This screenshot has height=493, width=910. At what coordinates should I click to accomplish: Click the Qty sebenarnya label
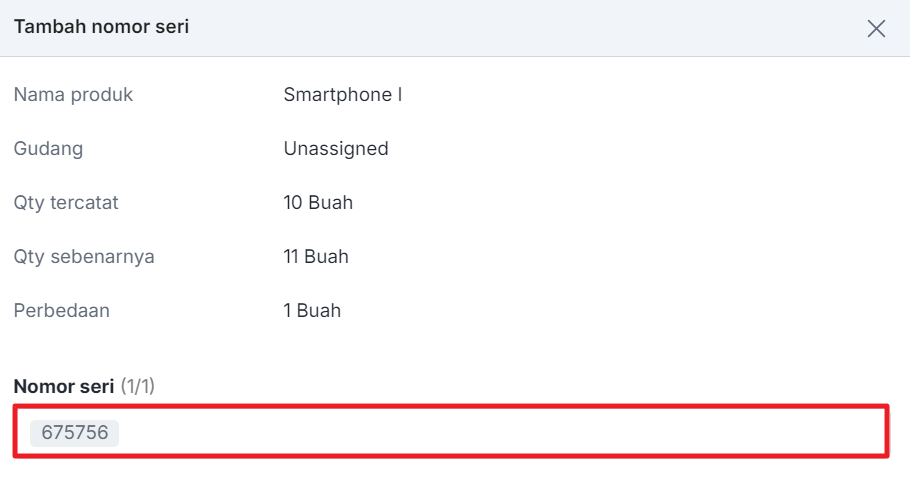coord(84,257)
